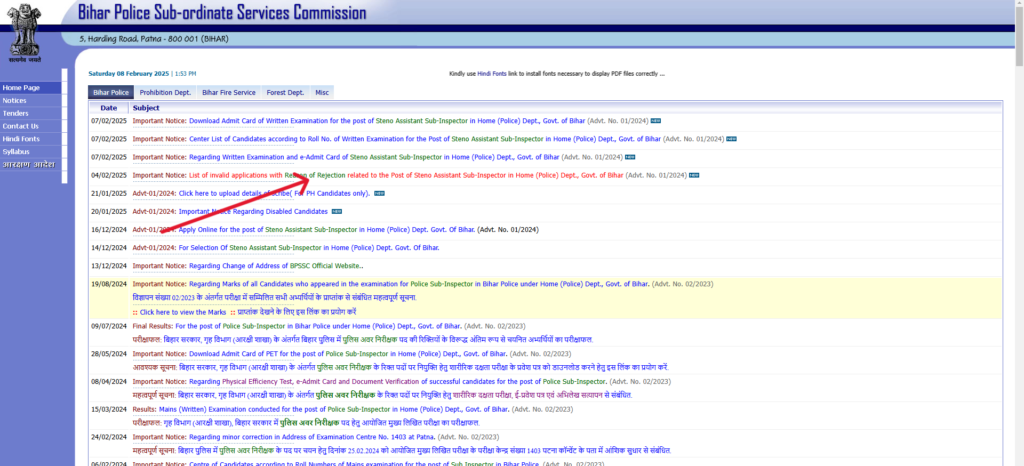Screen dimensions: 1024x466
Task: Click Saturday 08 February 2025 date text
Action: point(129,74)
